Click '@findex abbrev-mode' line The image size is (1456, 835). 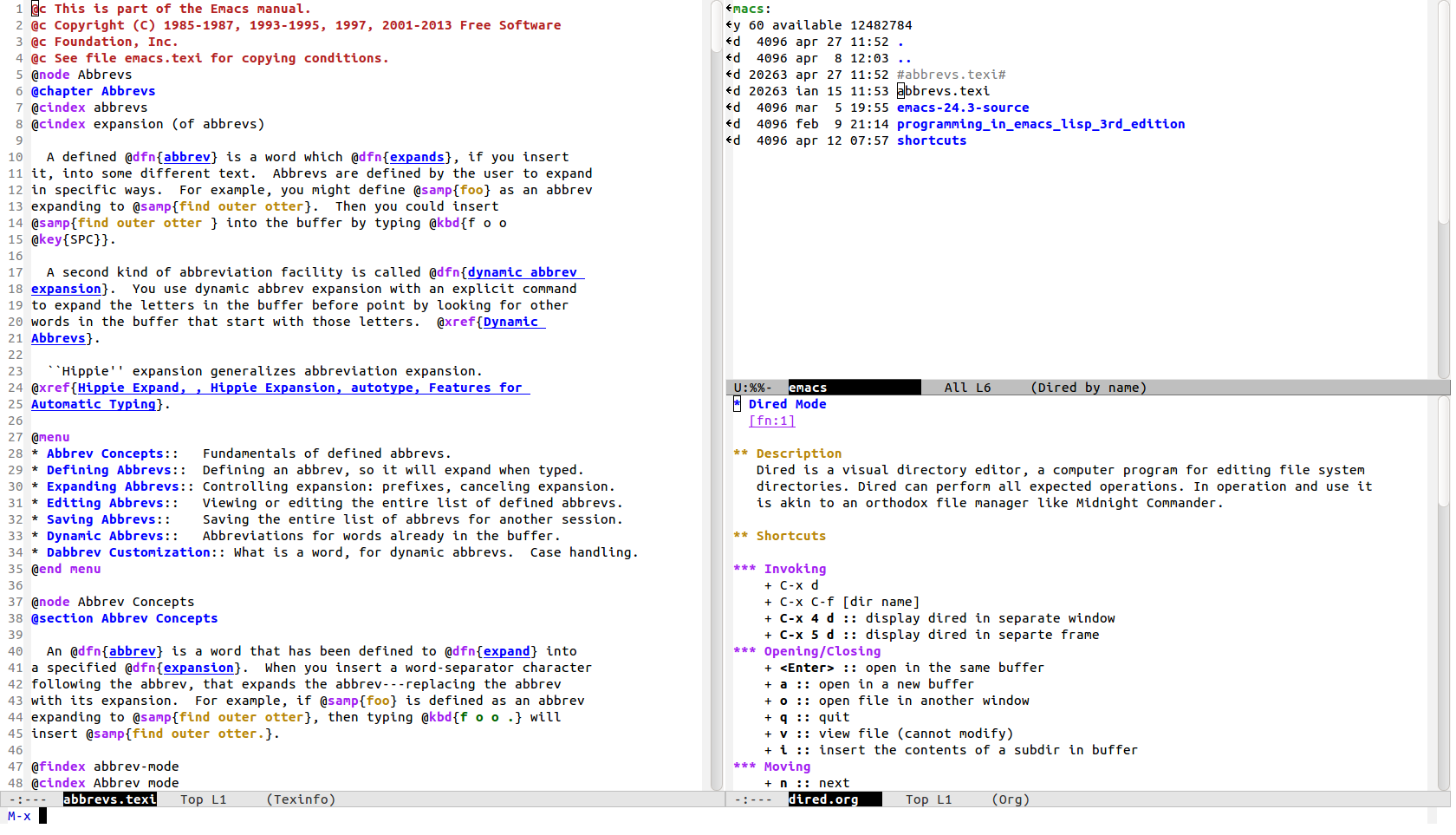[105, 767]
